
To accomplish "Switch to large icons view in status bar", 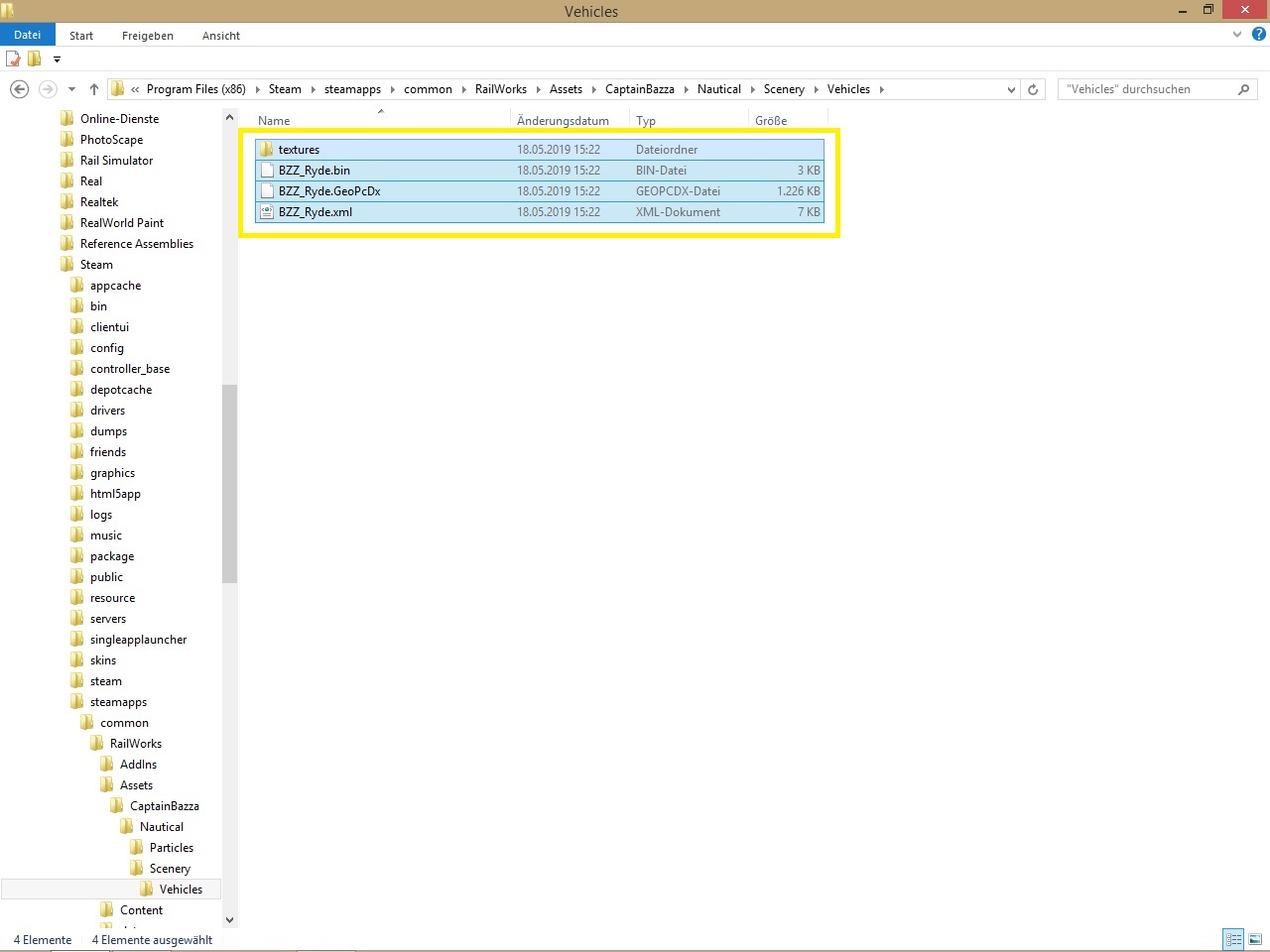I will coord(1255,939).
